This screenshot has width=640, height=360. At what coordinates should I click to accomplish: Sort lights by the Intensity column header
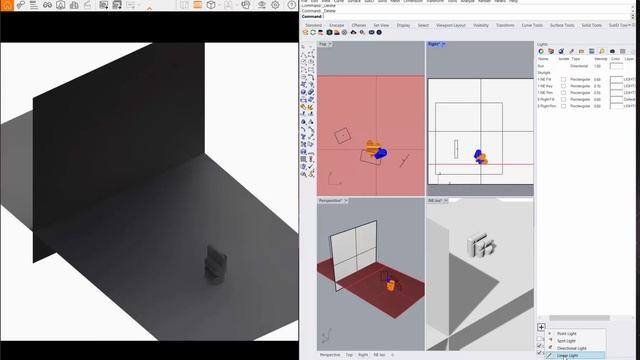[x=600, y=59]
